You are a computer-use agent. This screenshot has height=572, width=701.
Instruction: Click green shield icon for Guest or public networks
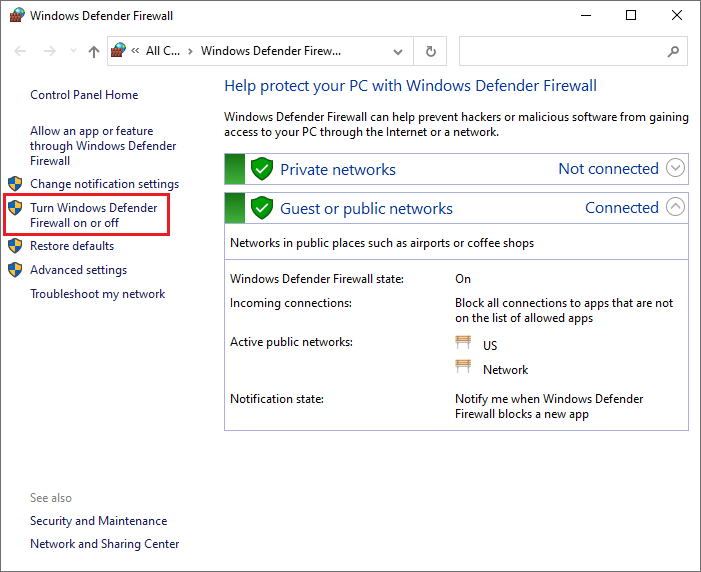point(262,208)
